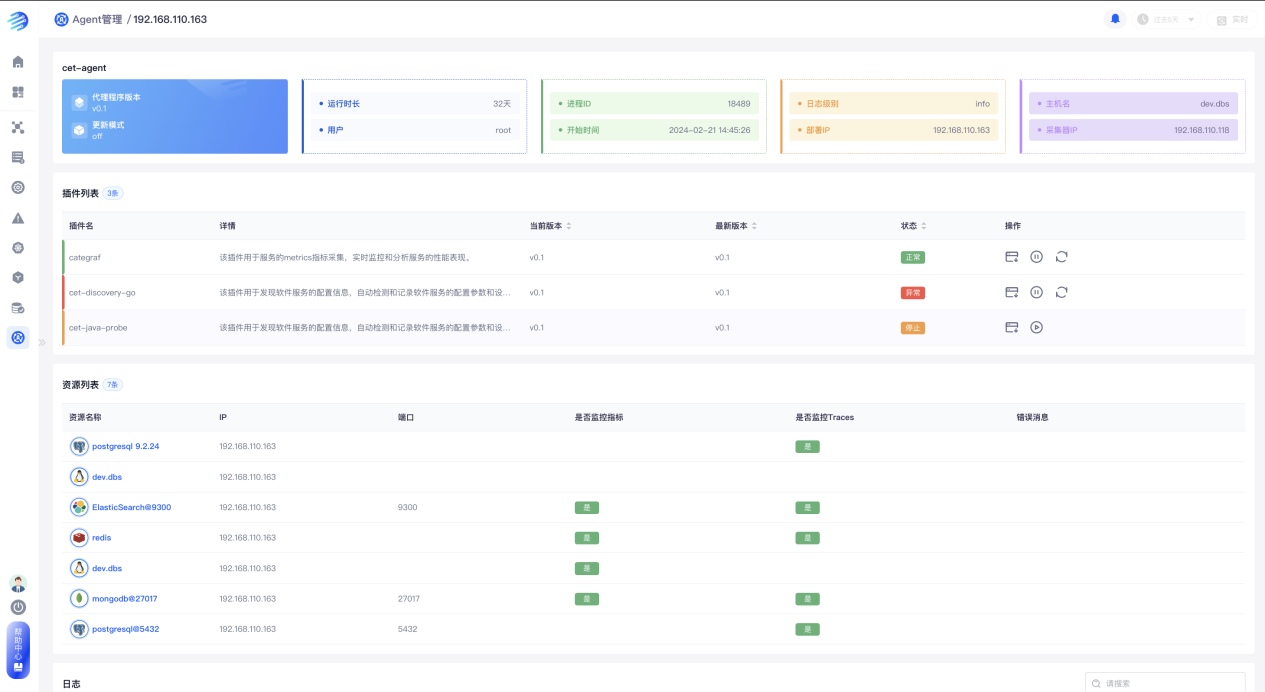
Task: Open the ElasticSearch@9300 resource link
Action: pos(131,507)
